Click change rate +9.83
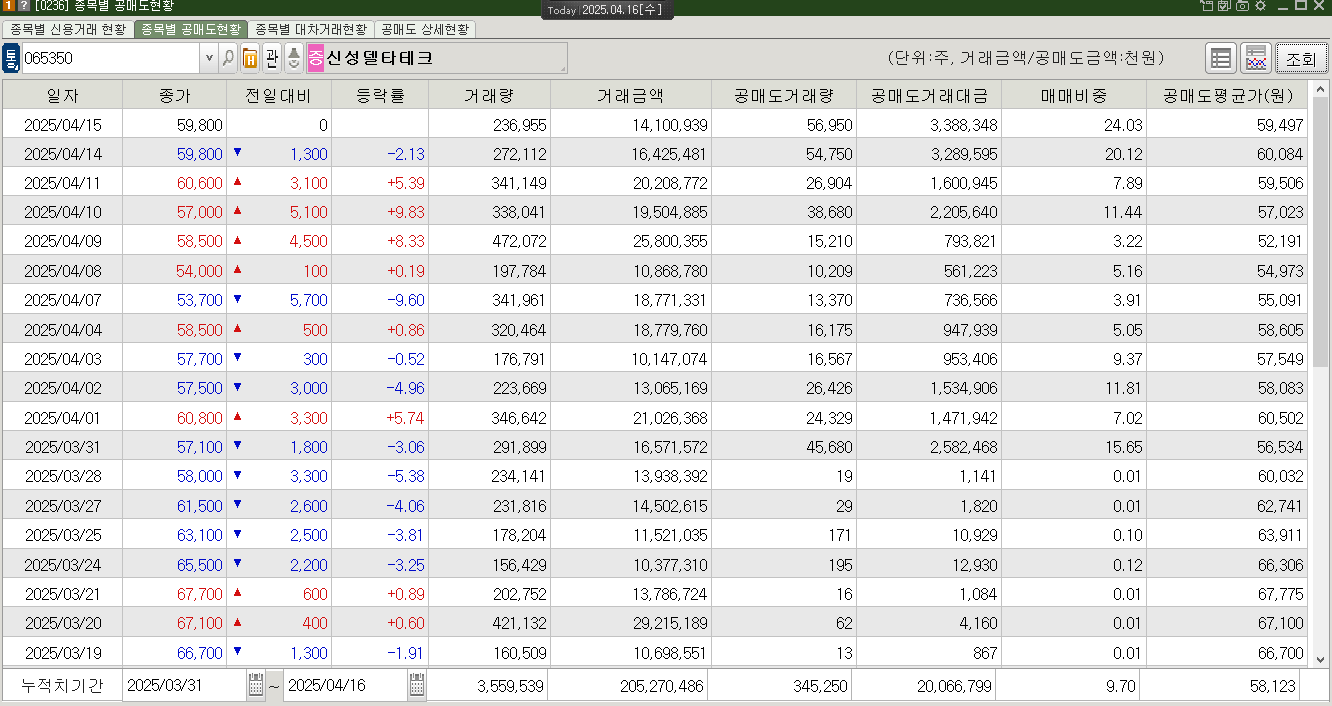The width and height of the screenshot is (1332, 706). pyautogui.click(x=380, y=212)
